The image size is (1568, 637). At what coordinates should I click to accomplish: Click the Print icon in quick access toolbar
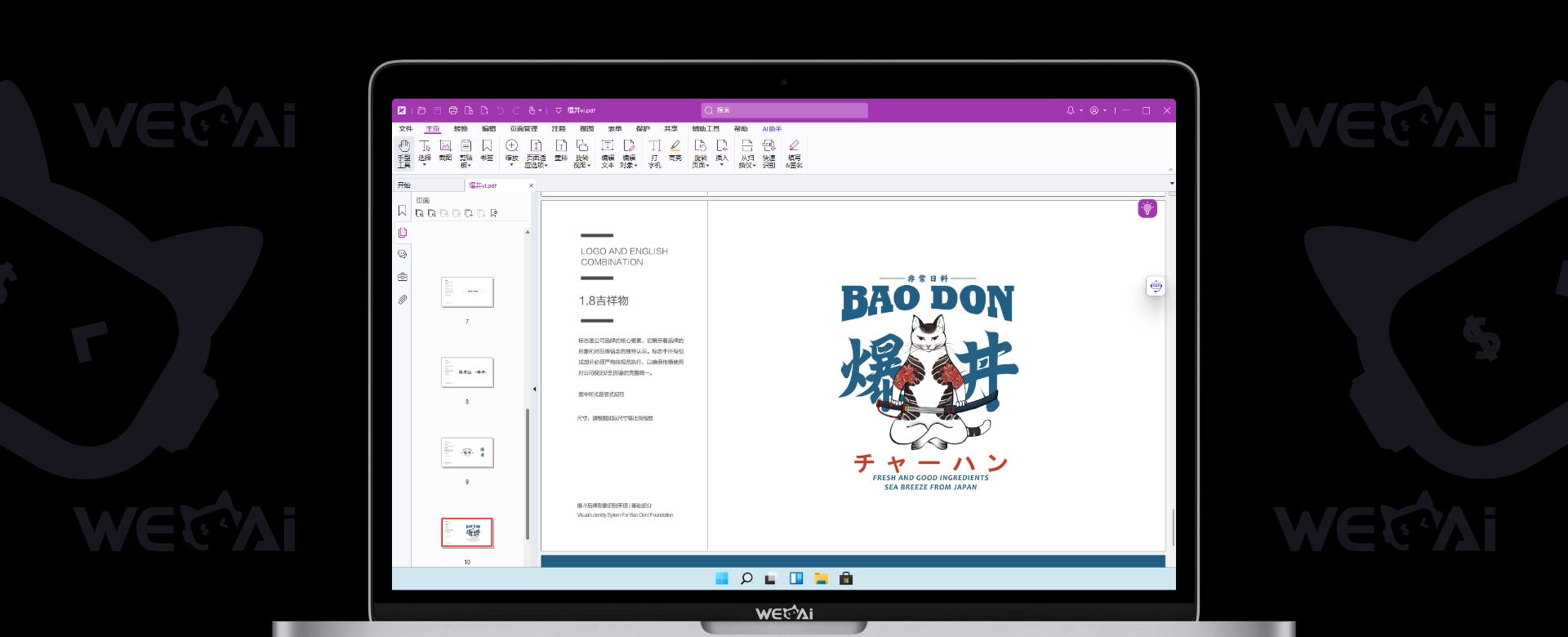click(x=453, y=110)
